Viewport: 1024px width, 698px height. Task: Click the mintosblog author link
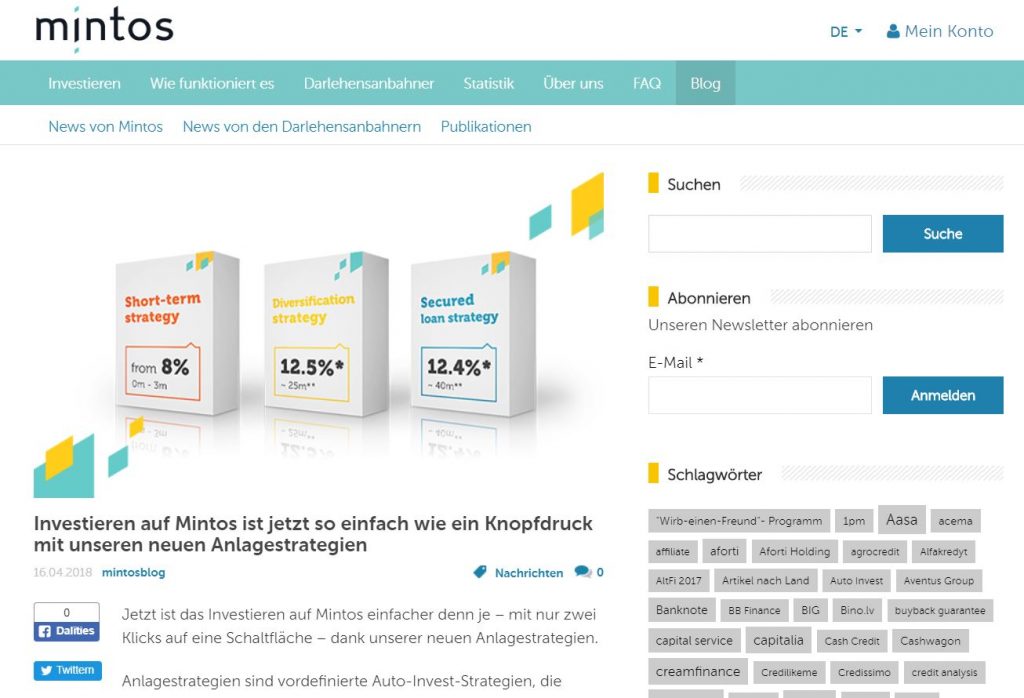133,573
